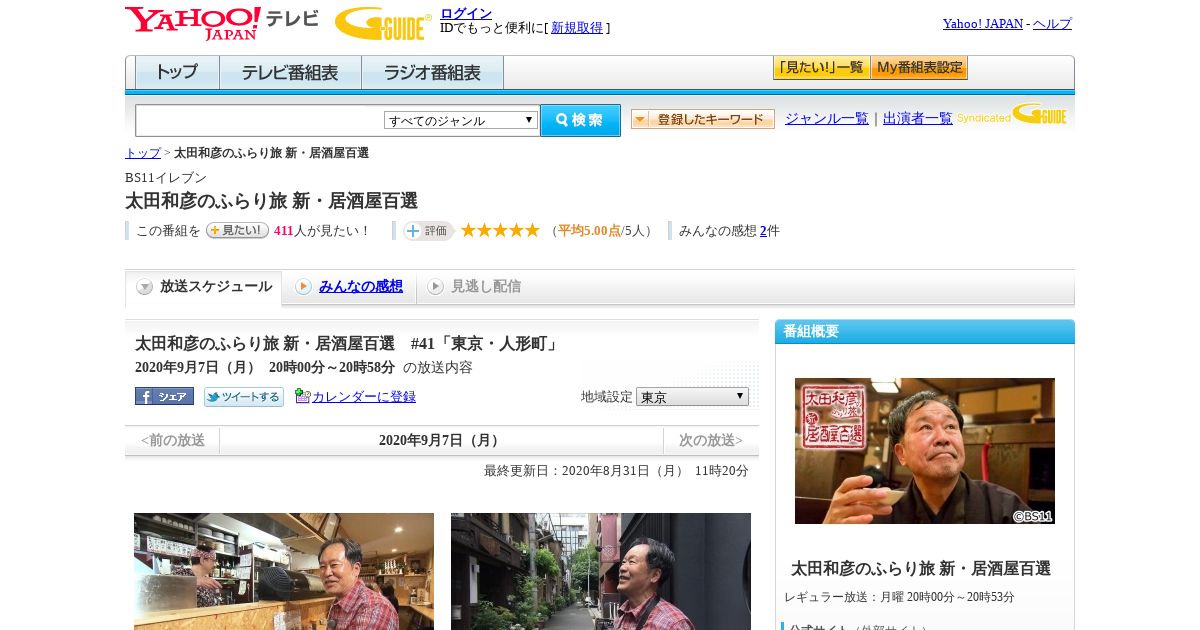Image resolution: width=1200 pixels, height=630 pixels.
Task: Click the play icon beside 見逃し配信
Action: point(435,287)
